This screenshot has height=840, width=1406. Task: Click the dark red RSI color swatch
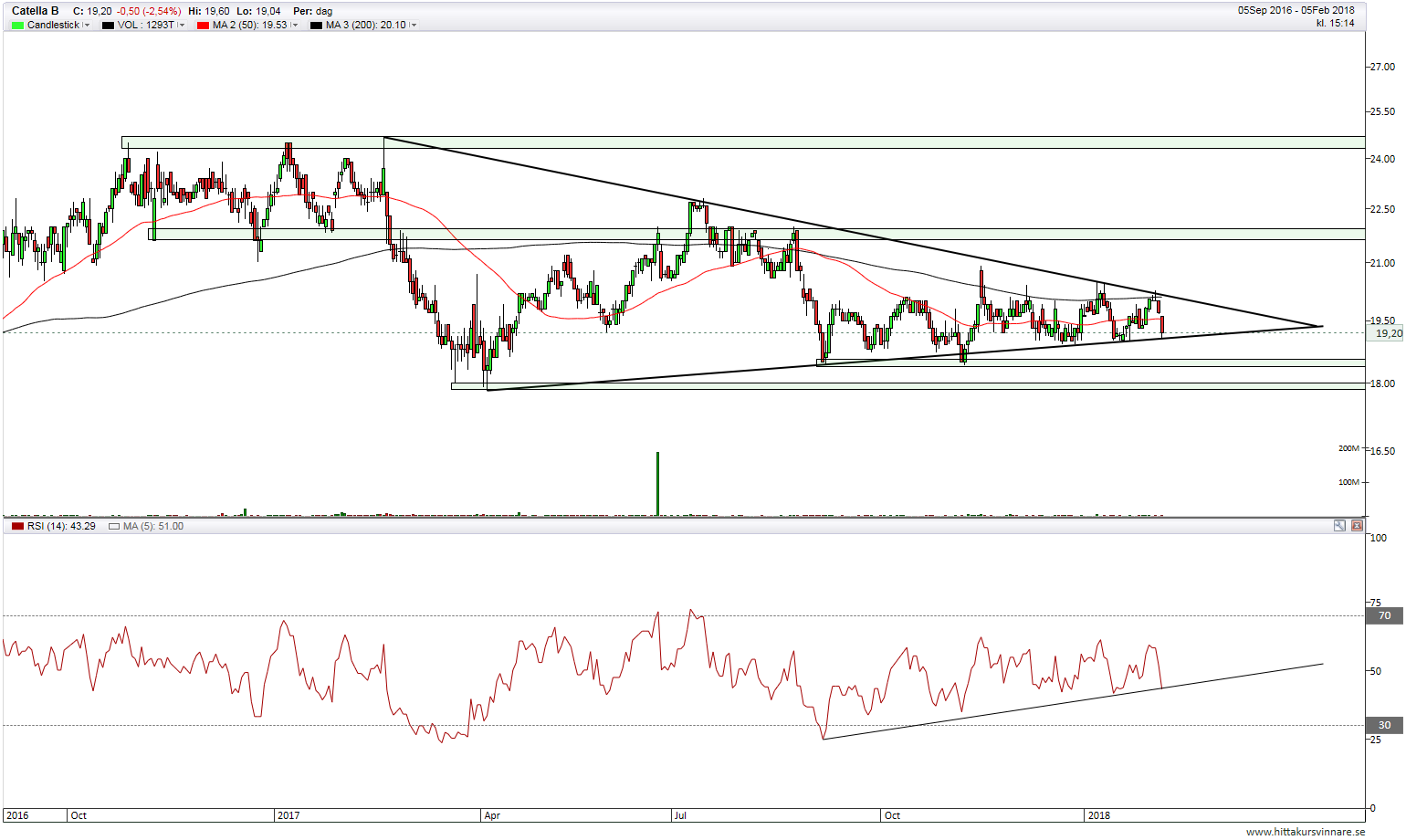pyautogui.click(x=17, y=527)
